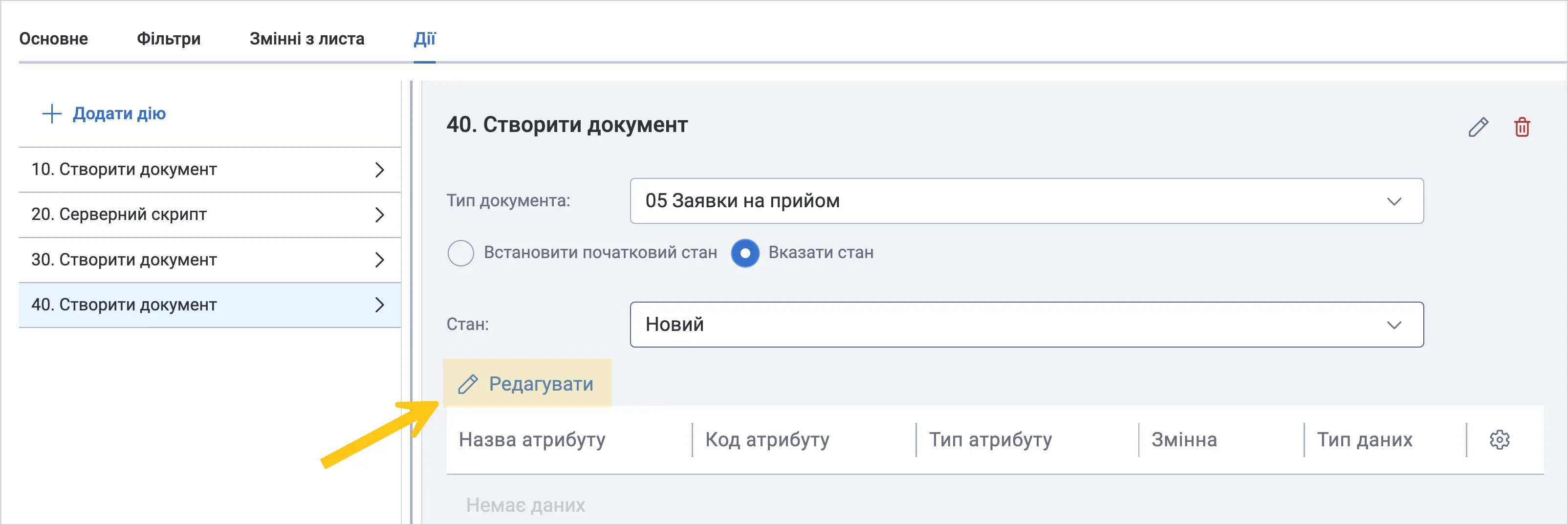1568x525 pixels.
Task: Select action 40. Створити документ
Action: [x=210, y=305]
